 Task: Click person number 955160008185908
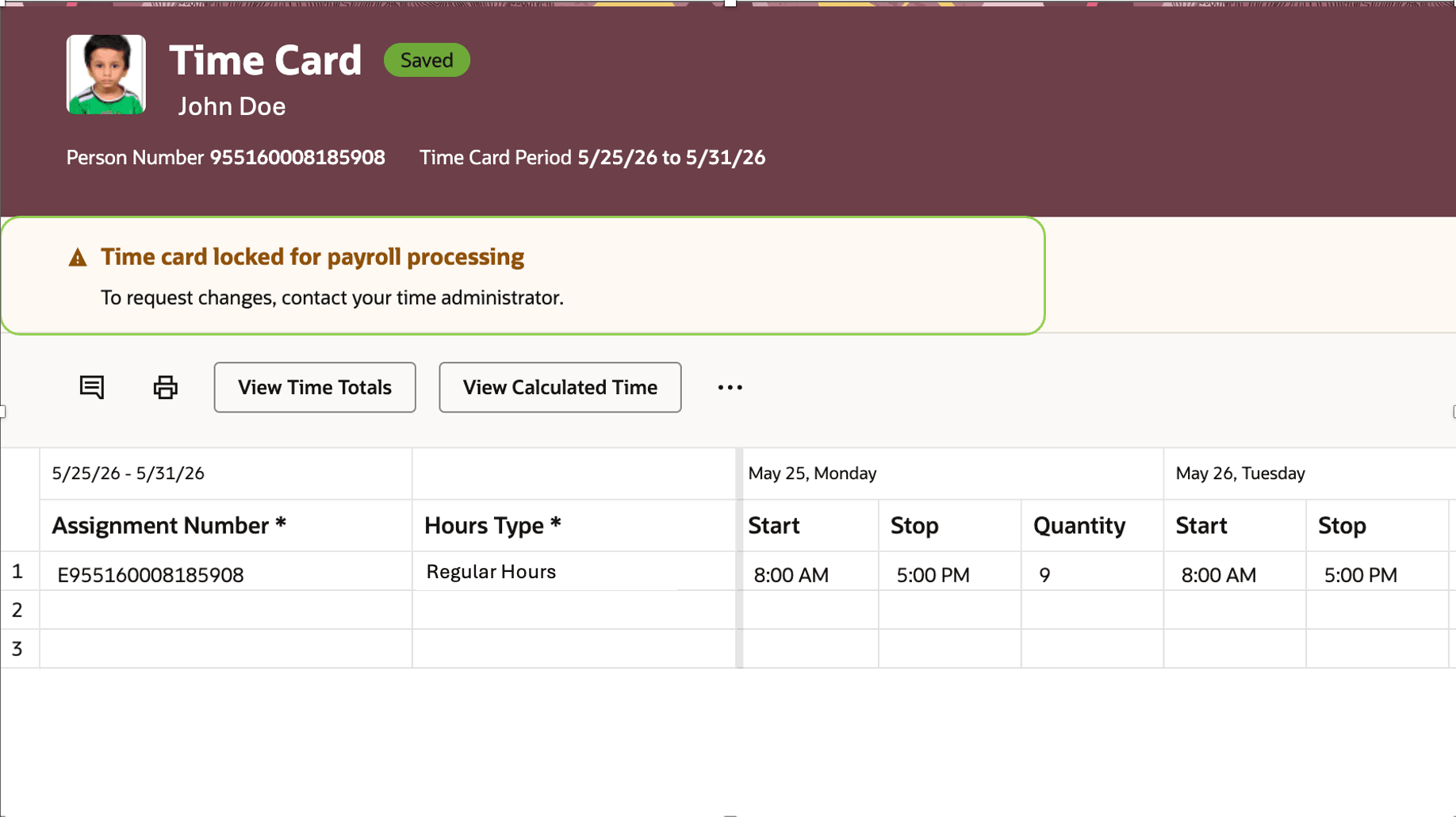(297, 158)
